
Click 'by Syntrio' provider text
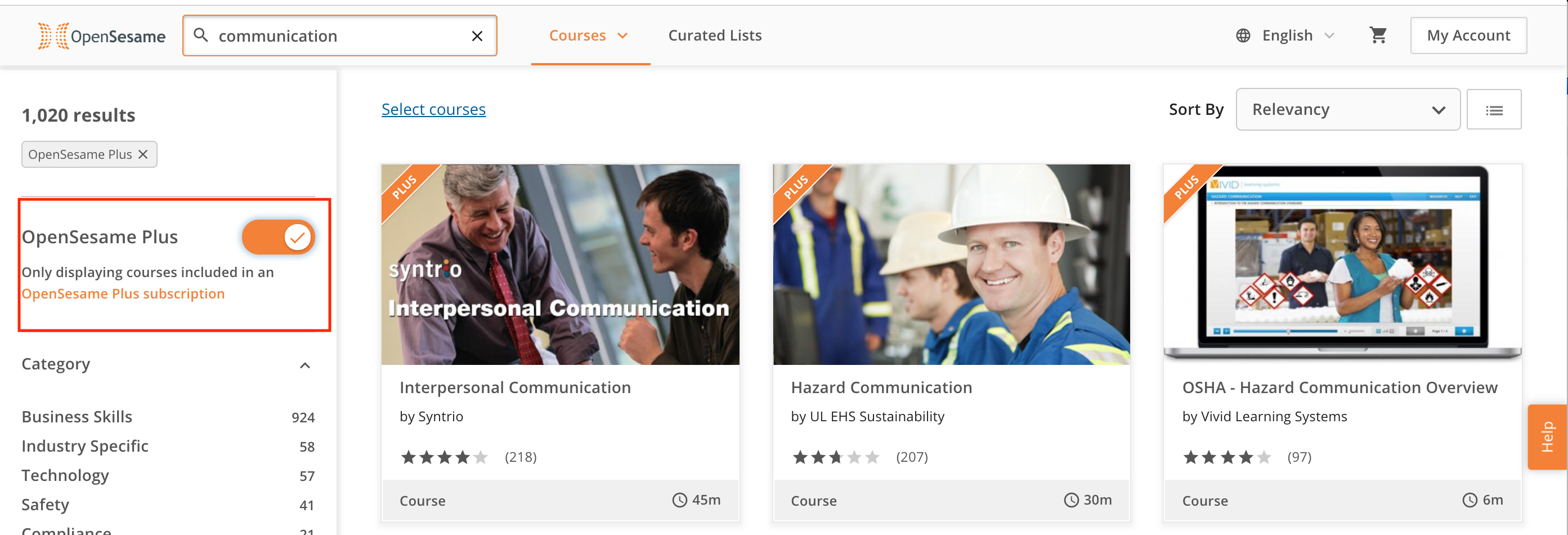[431, 417]
